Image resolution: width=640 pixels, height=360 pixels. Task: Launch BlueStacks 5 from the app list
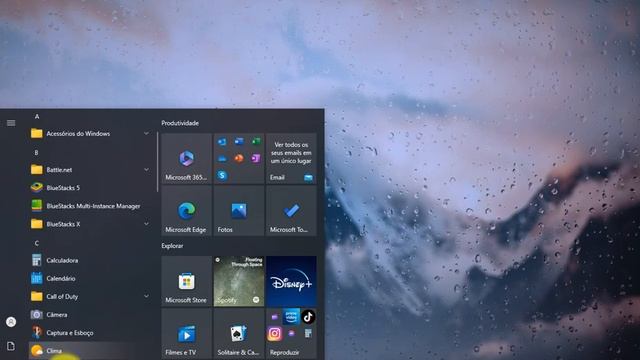pyautogui.click(x=90, y=188)
